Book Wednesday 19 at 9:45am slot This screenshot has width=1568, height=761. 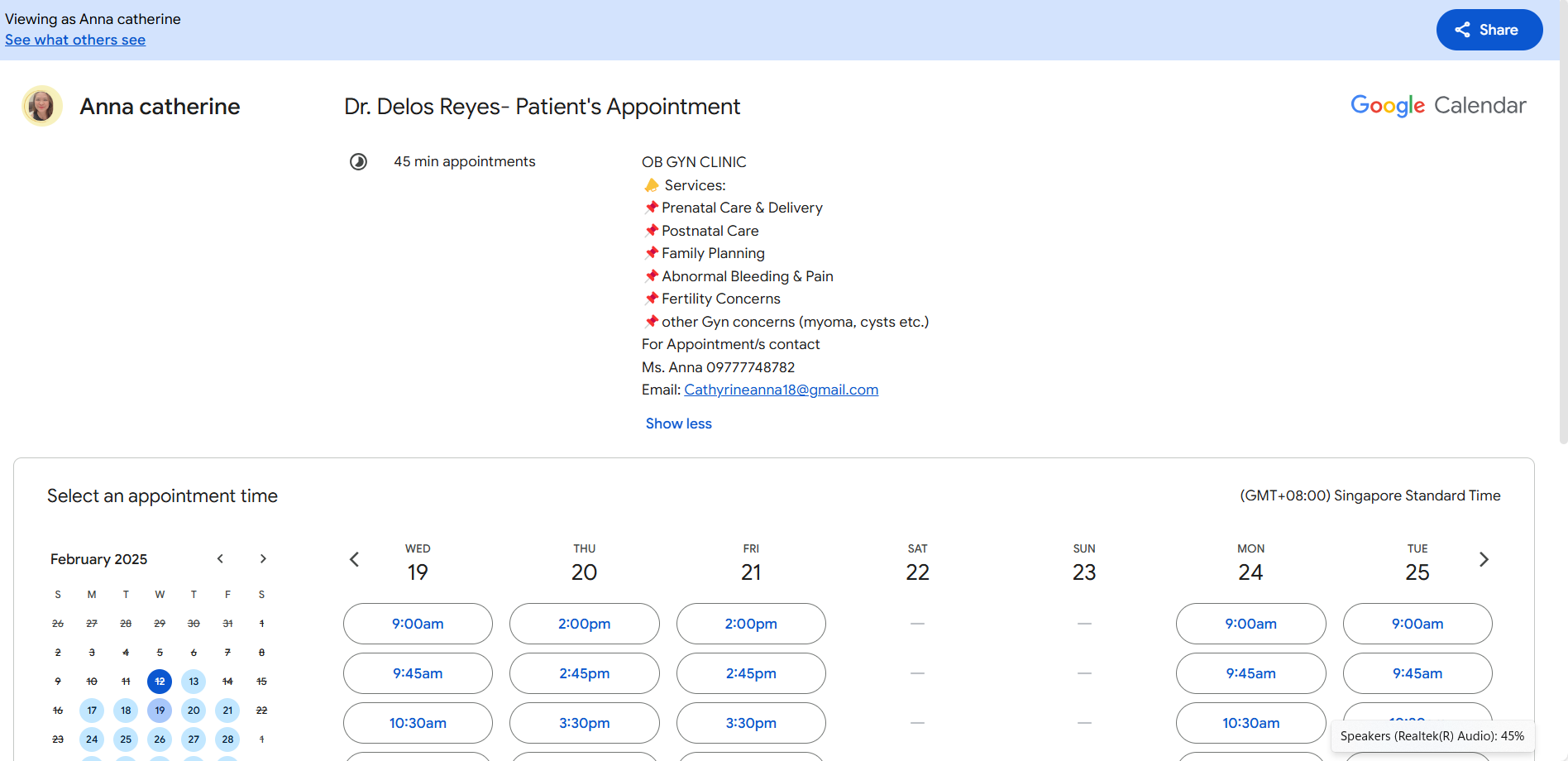pos(418,673)
